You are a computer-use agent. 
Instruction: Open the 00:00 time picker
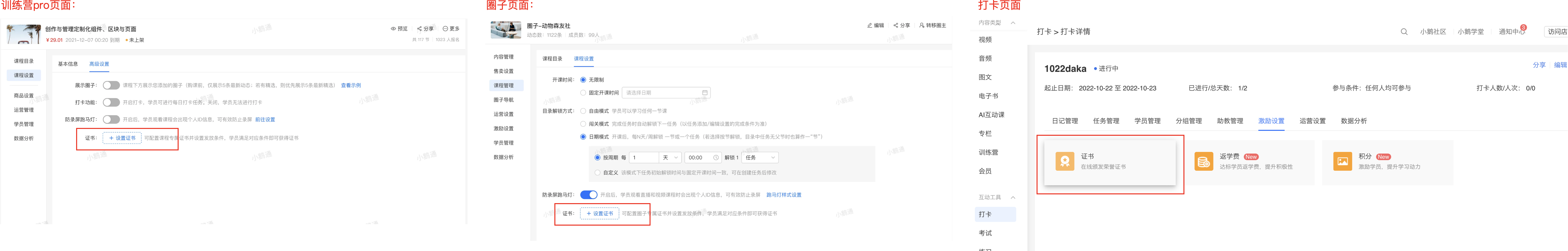703,158
